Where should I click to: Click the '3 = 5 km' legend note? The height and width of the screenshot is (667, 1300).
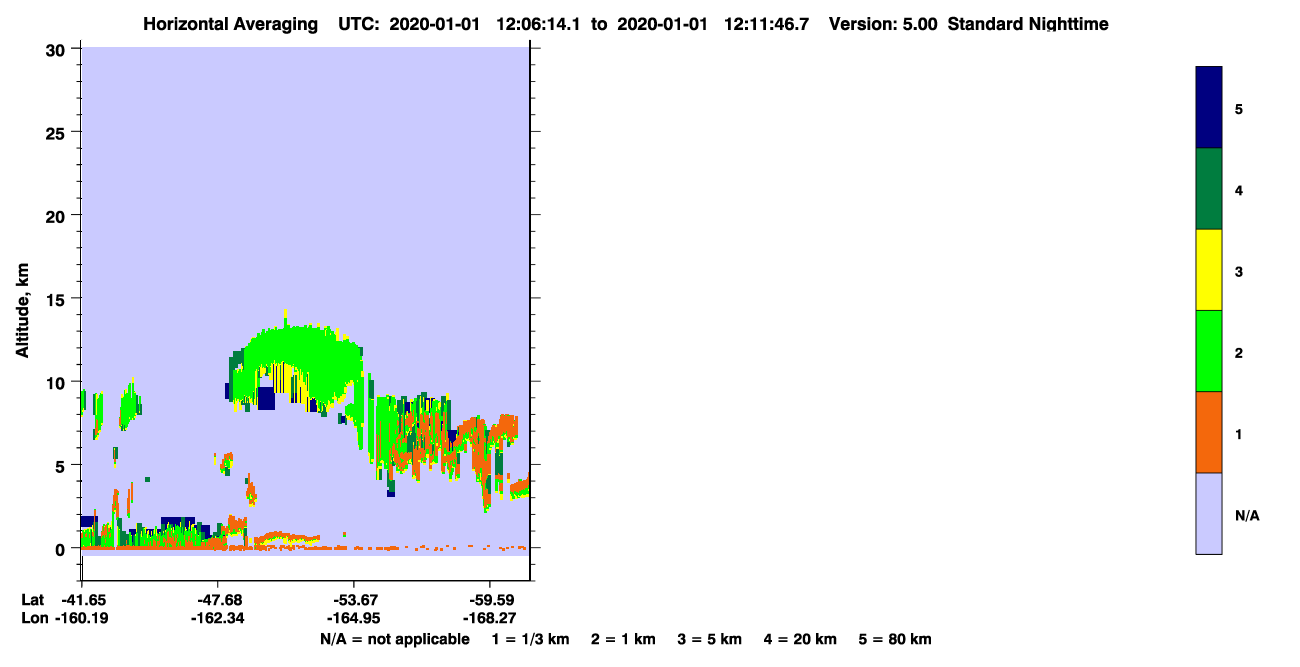pyautogui.click(x=710, y=640)
